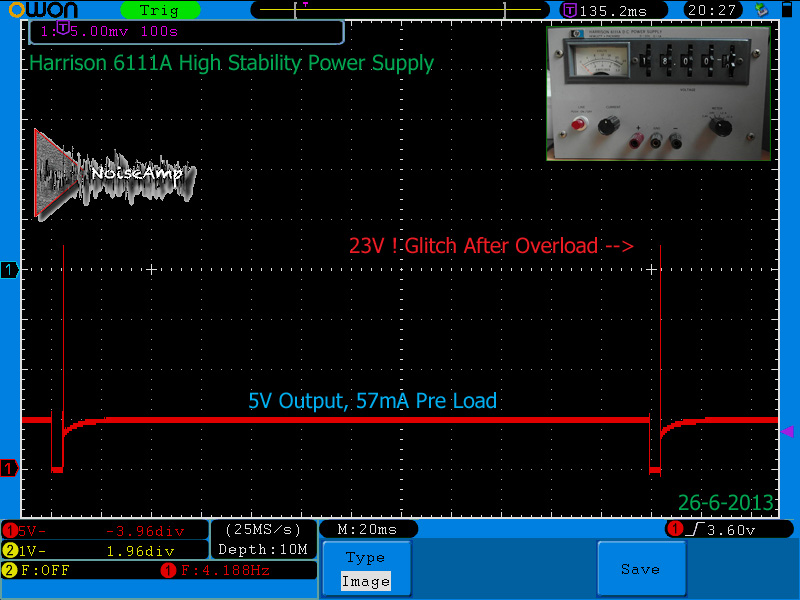
Task: Click the Trig status indicator
Action: tap(160, 10)
